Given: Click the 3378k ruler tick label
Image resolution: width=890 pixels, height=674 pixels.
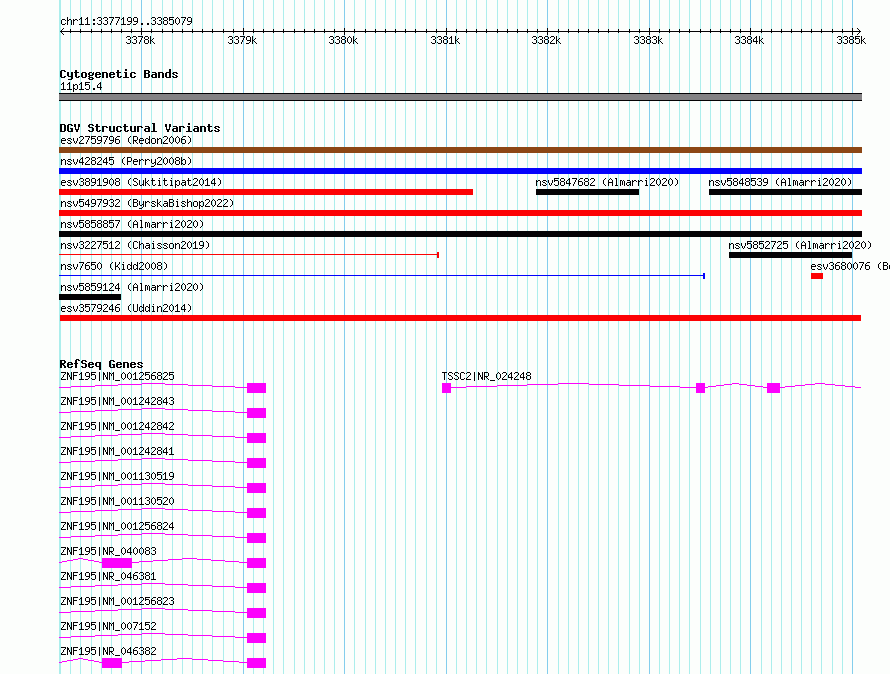Looking at the screenshot, I should [x=140, y=40].
